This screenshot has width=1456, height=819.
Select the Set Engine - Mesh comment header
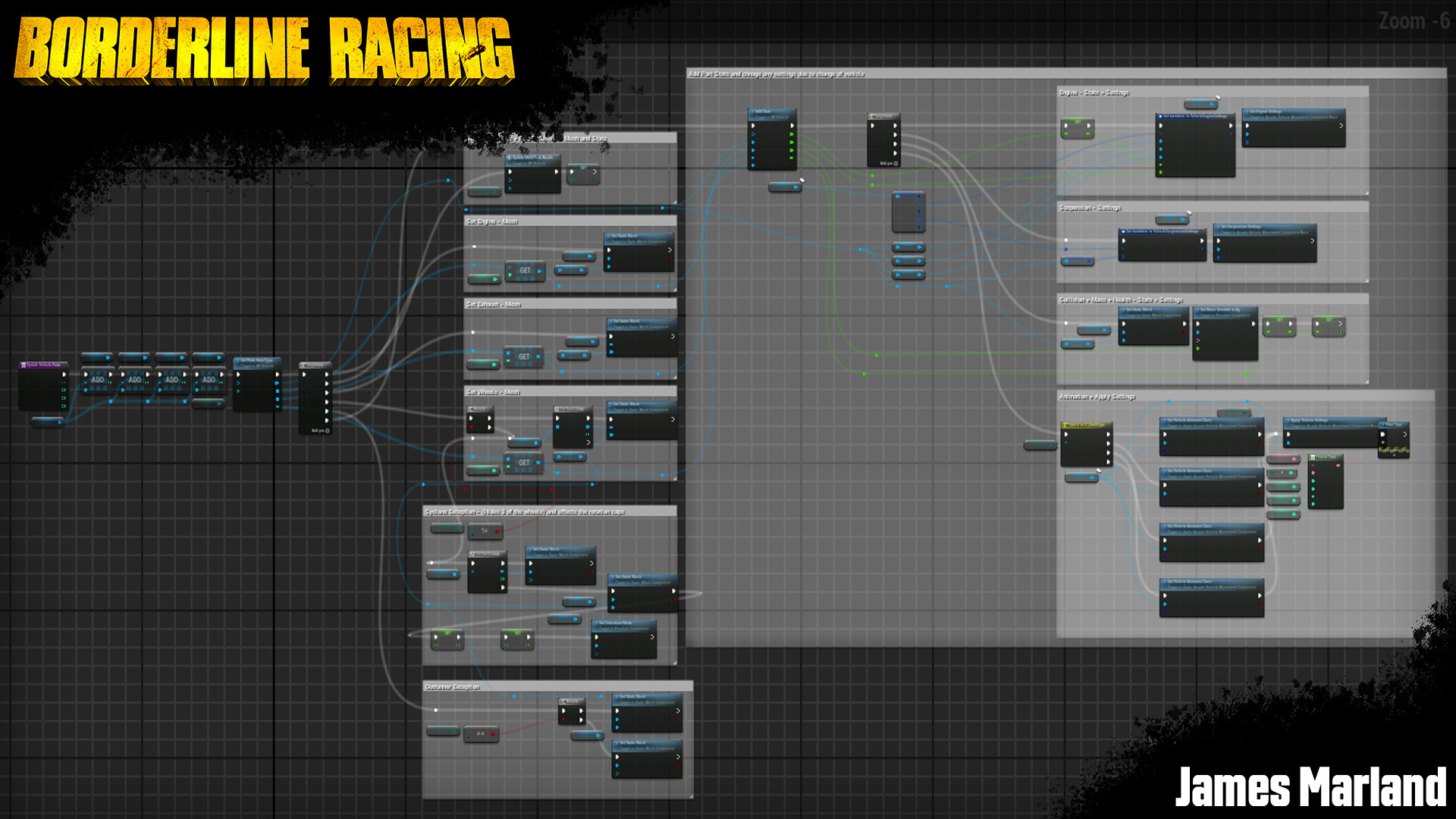[x=570, y=221]
